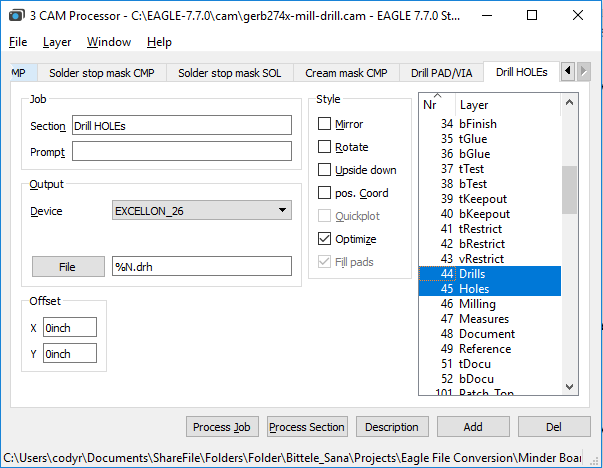Click the Section name input field

click(x=181, y=125)
